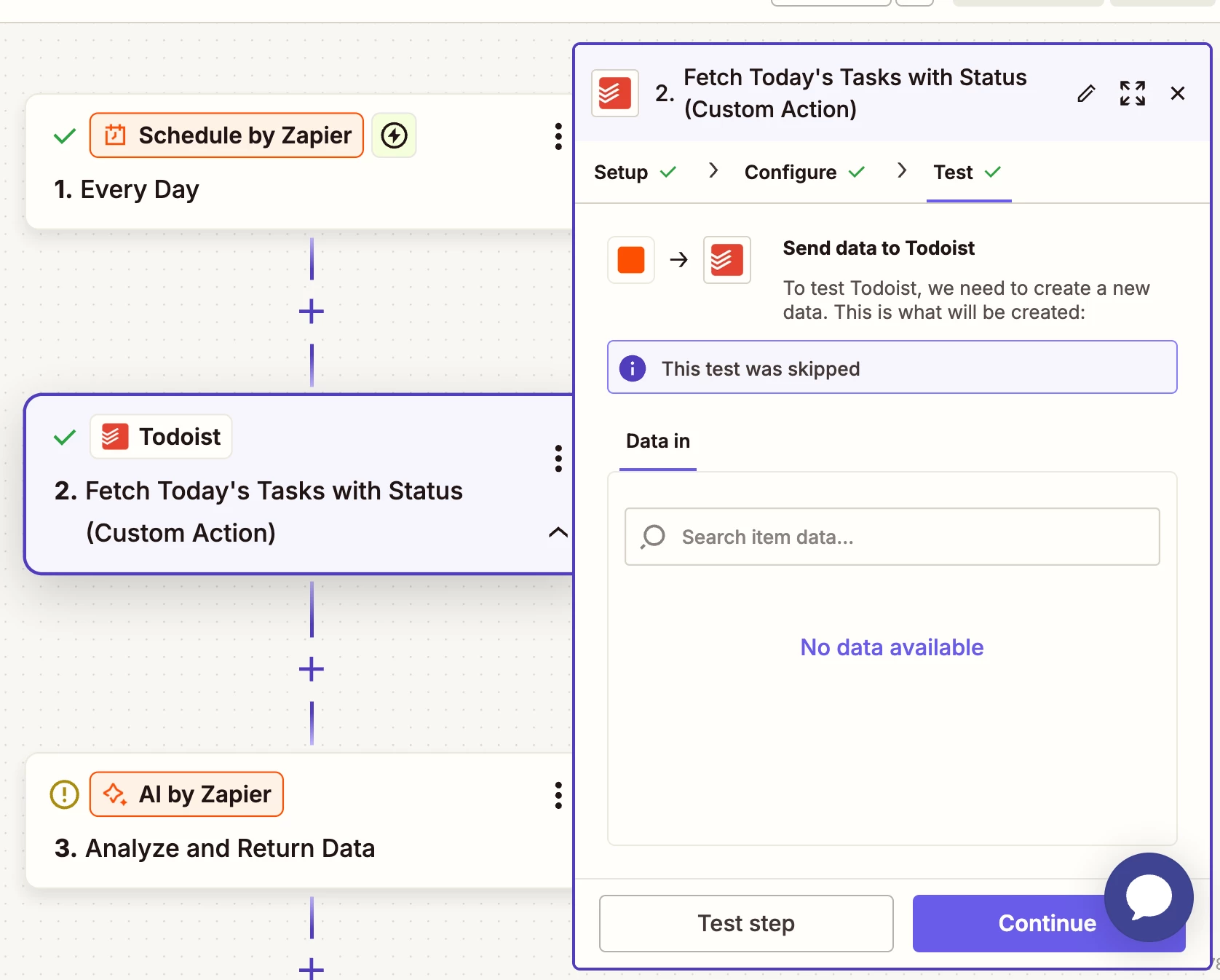This screenshot has width=1220, height=980.
Task: Open Schedule by Zapier step options menu
Action: [558, 136]
